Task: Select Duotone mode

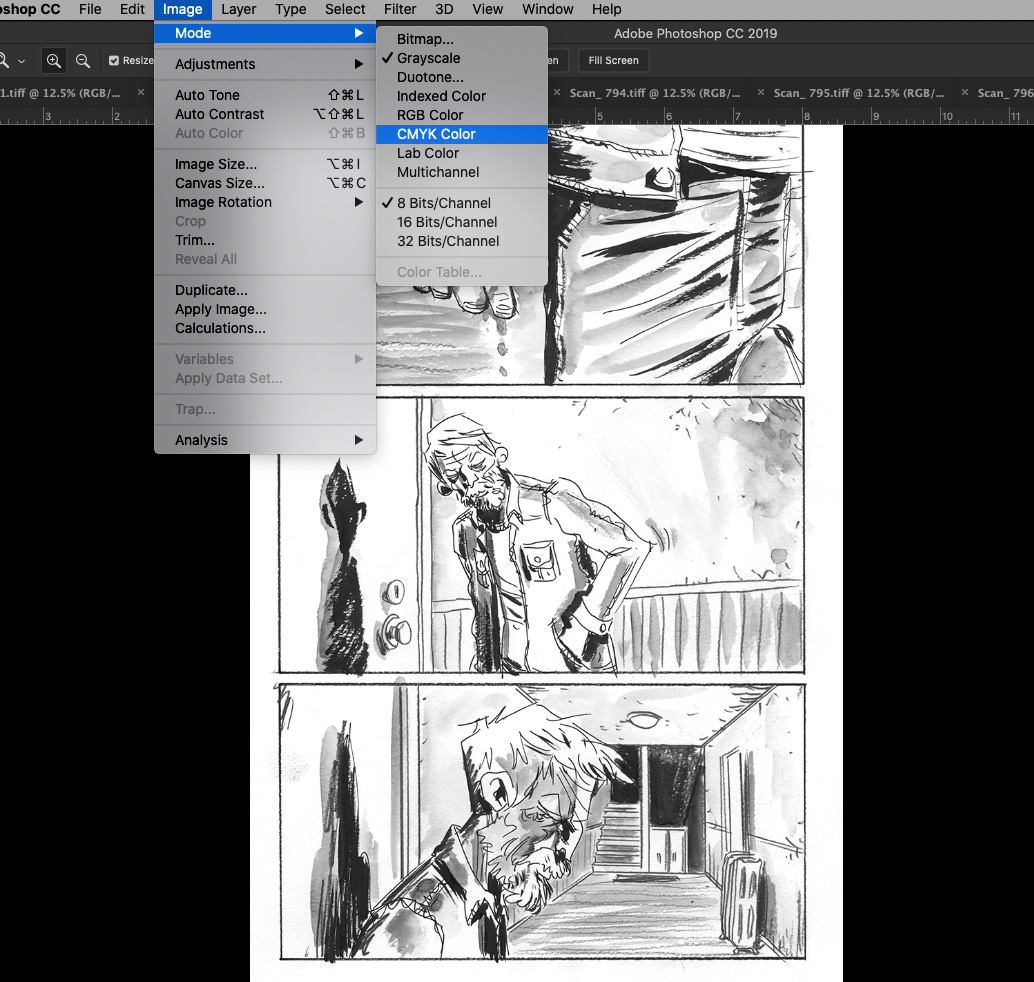Action: point(462,77)
